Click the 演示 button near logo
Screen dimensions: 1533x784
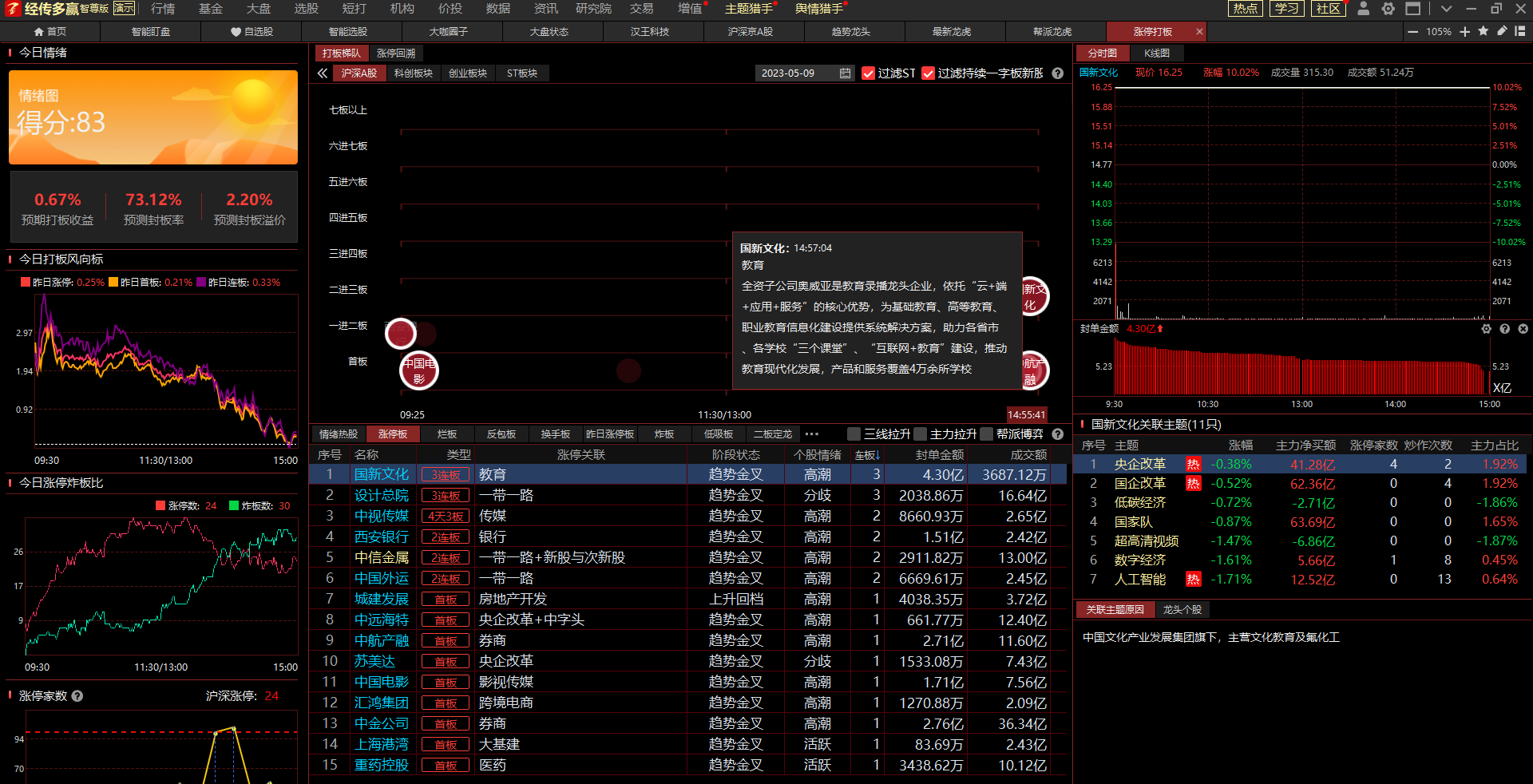pyautogui.click(x=124, y=9)
